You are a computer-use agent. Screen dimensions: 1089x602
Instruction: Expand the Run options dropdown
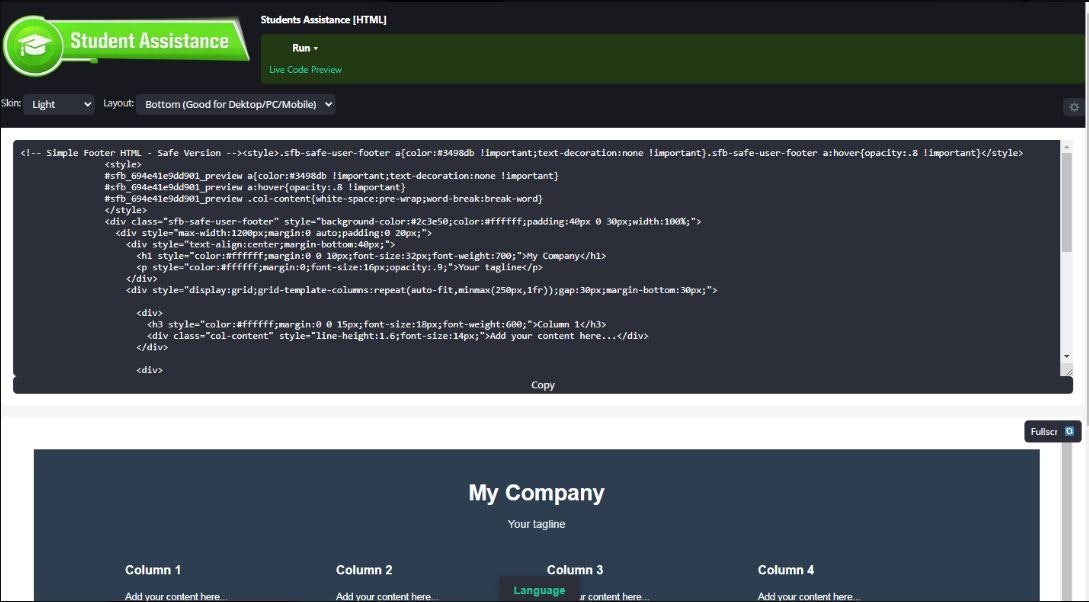point(305,47)
